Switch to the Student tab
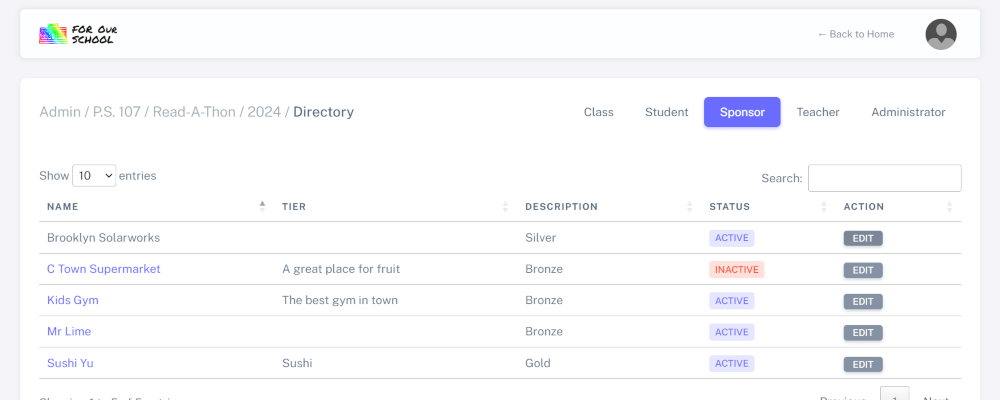1000x400 pixels. (x=666, y=112)
